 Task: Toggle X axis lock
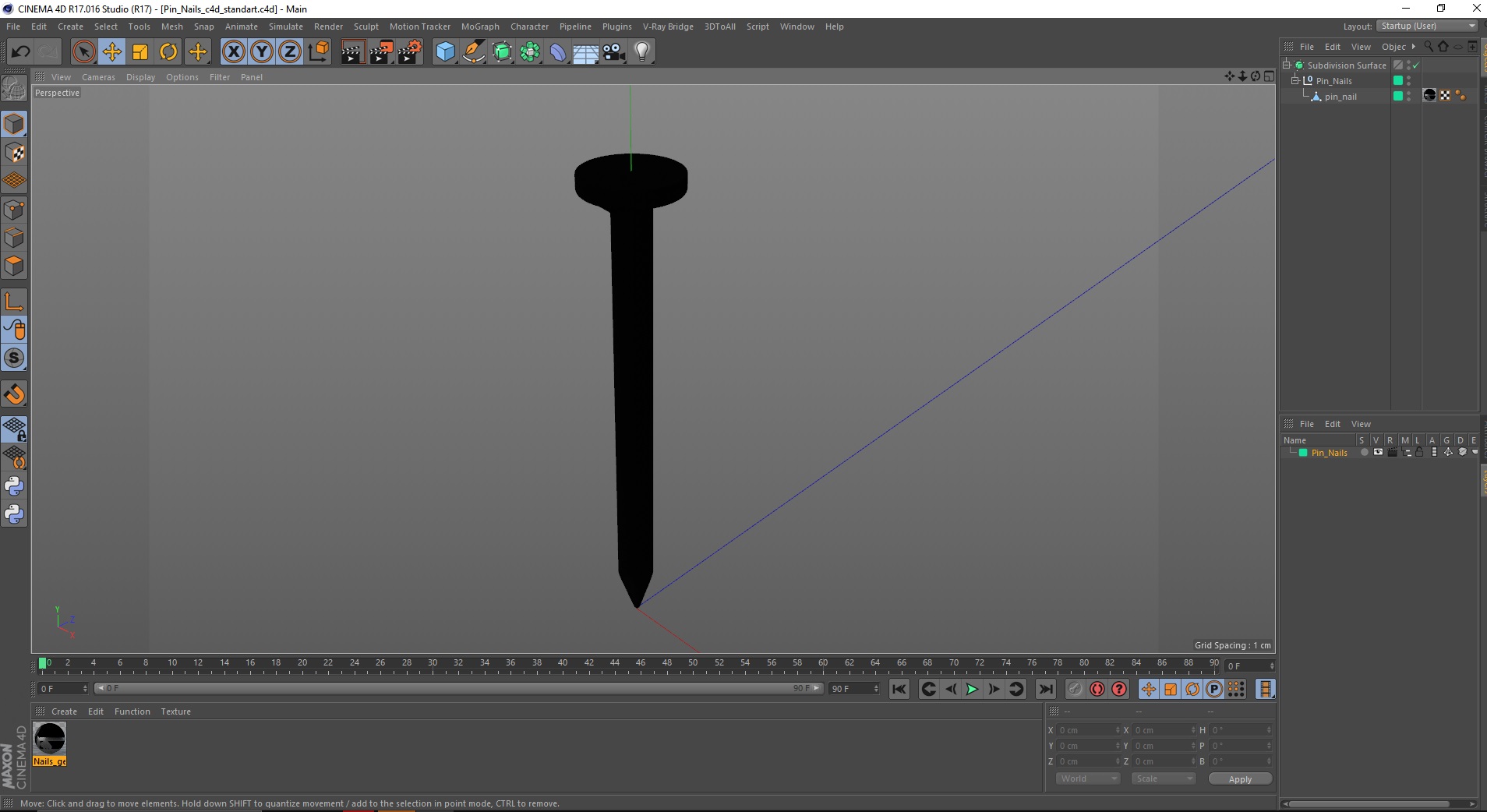pyautogui.click(x=233, y=52)
